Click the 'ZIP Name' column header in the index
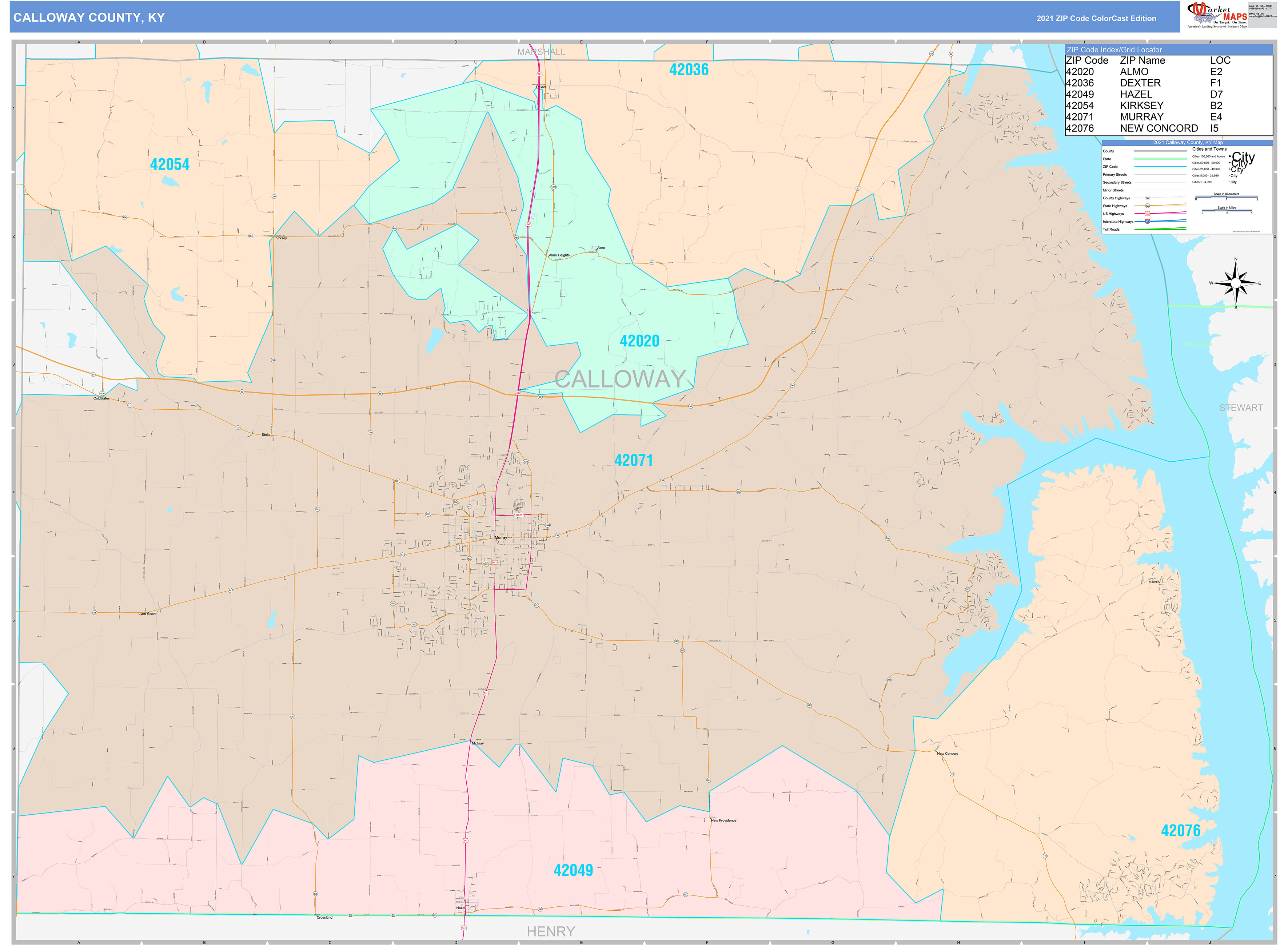1288x946 pixels. (x=1142, y=61)
